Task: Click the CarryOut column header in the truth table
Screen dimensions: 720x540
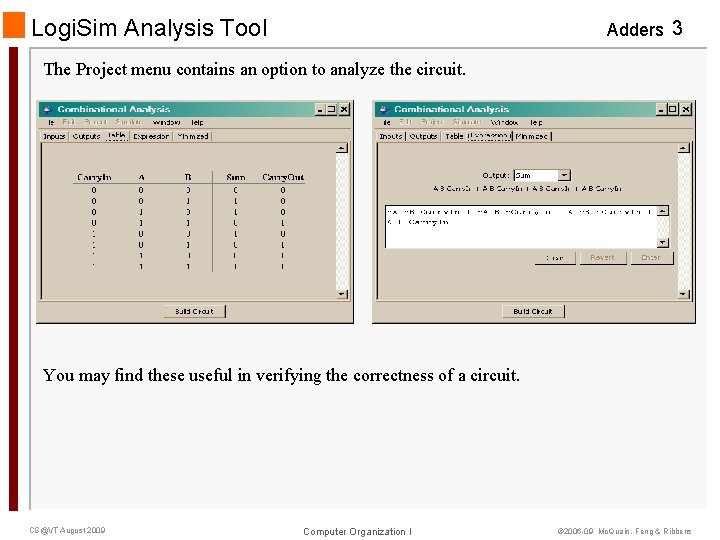Action: [x=283, y=177]
